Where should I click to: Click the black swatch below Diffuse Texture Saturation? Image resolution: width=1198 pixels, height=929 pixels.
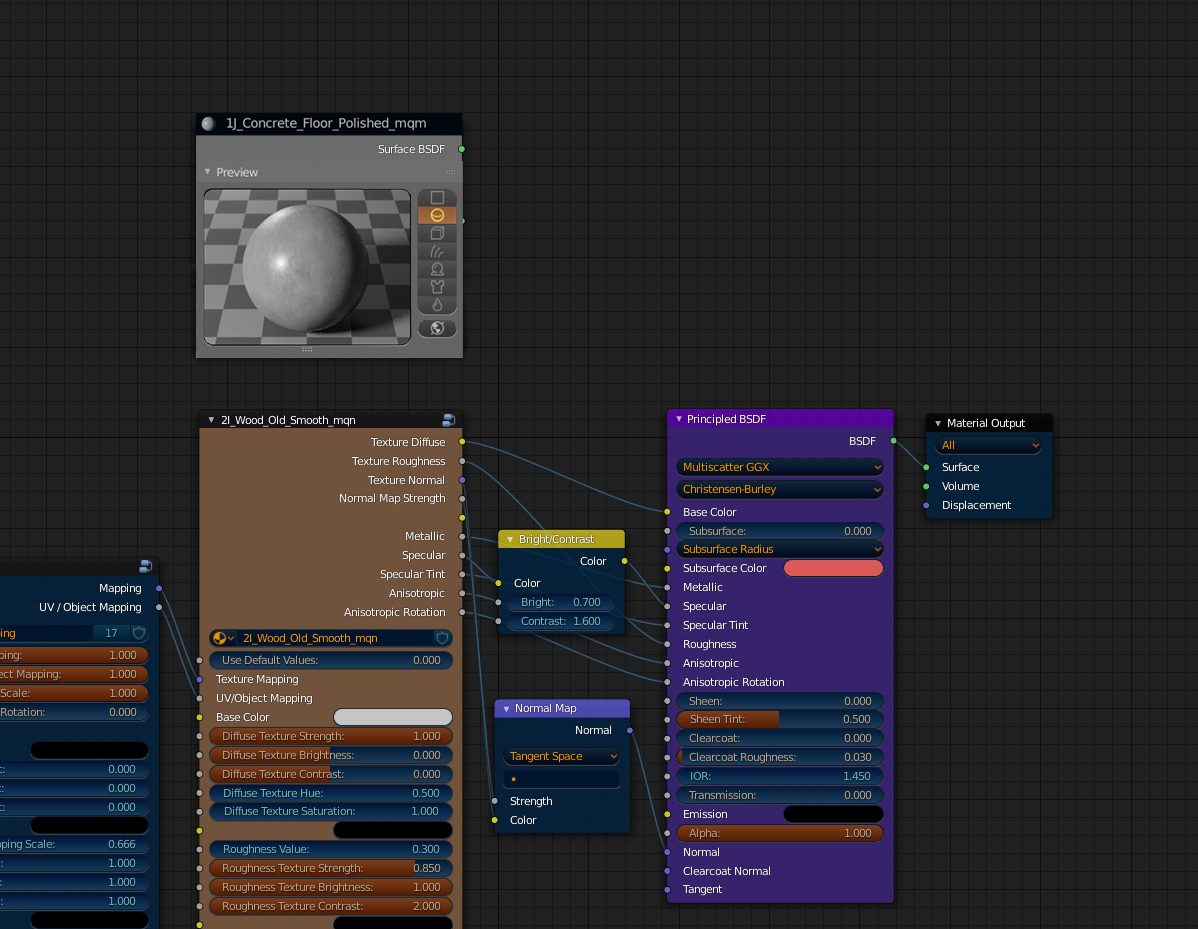click(x=393, y=830)
